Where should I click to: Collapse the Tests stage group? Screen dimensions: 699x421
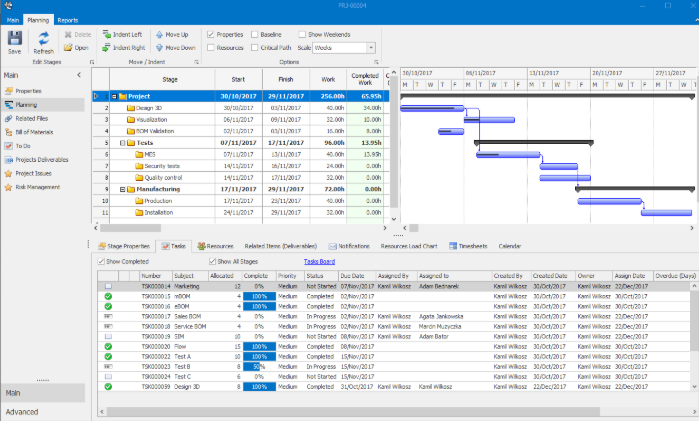click(x=122, y=143)
